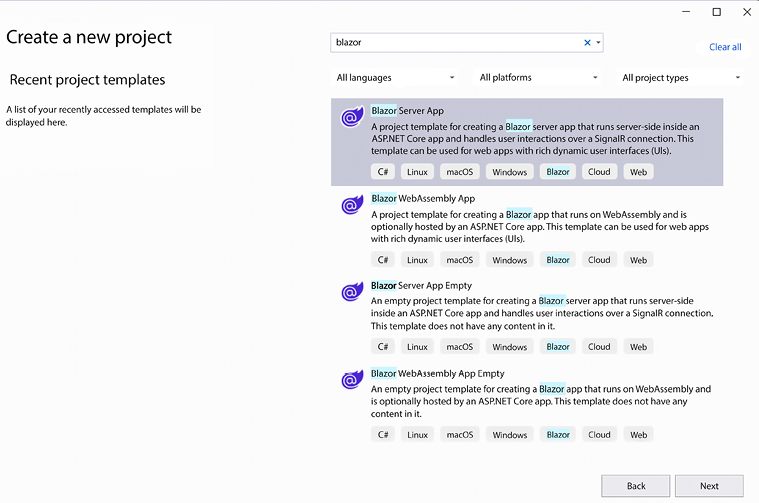759x503 pixels.
Task: Expand the All languages filter
Action: (395, 77)
